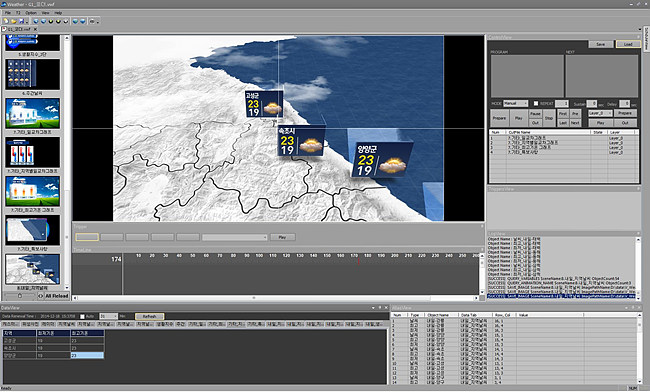
Task: Open the MODE Manual dropdown
Action: (x=516, y=103)
